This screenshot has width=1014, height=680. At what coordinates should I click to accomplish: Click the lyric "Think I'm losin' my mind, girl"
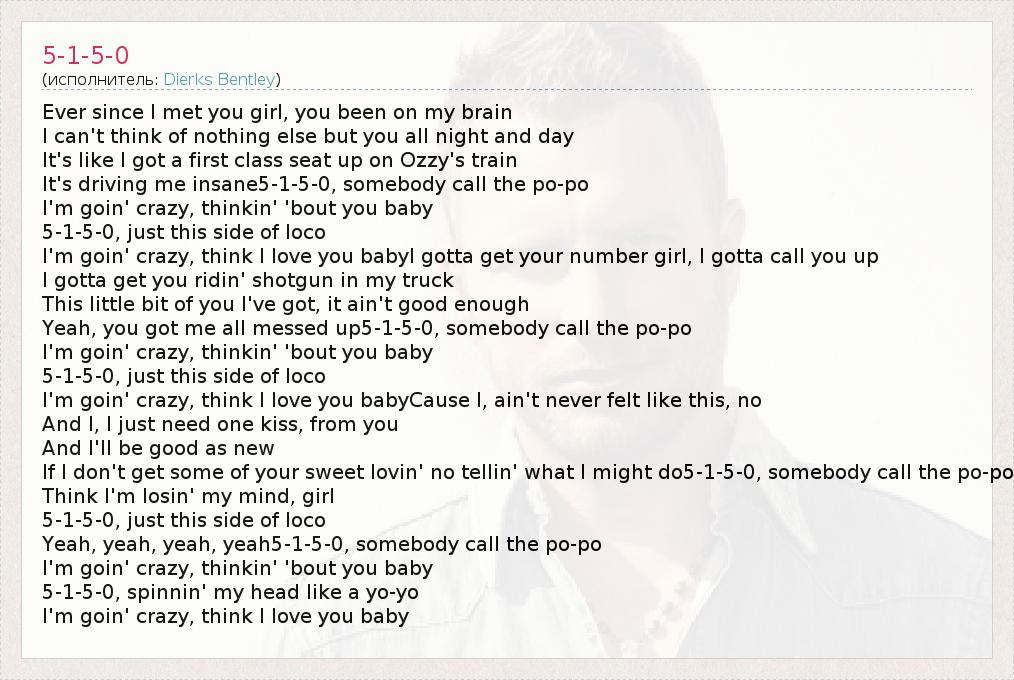tap(188, 496)
